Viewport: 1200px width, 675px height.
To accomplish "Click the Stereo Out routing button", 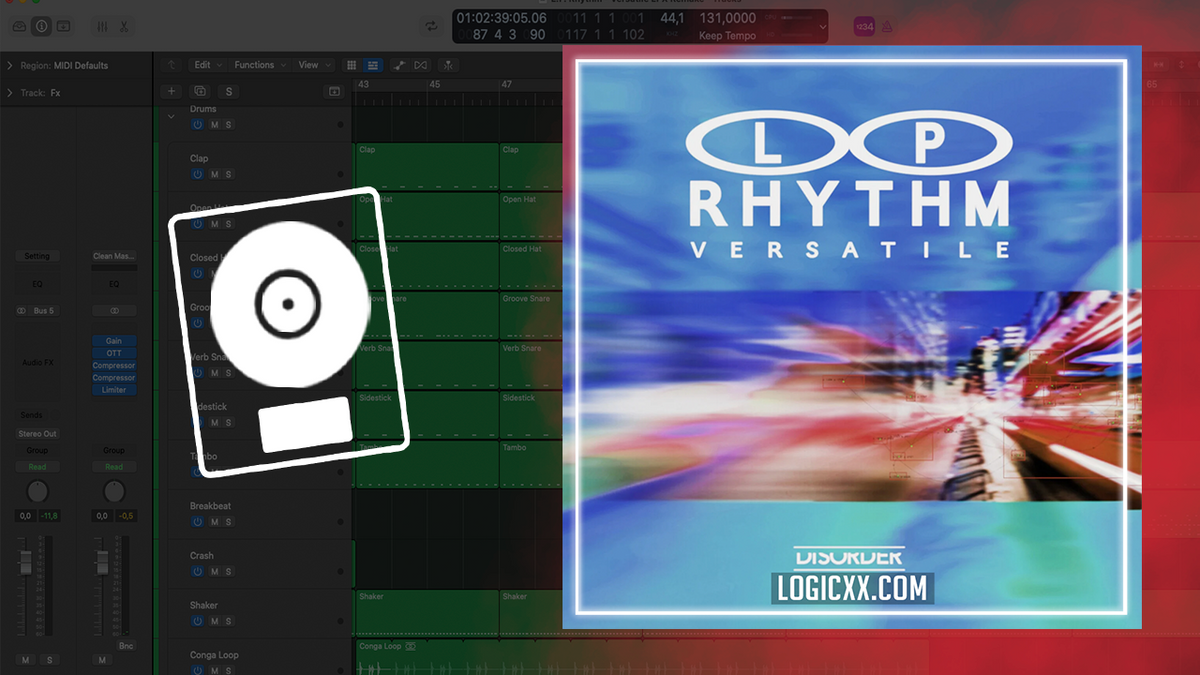I will [36, 433].
